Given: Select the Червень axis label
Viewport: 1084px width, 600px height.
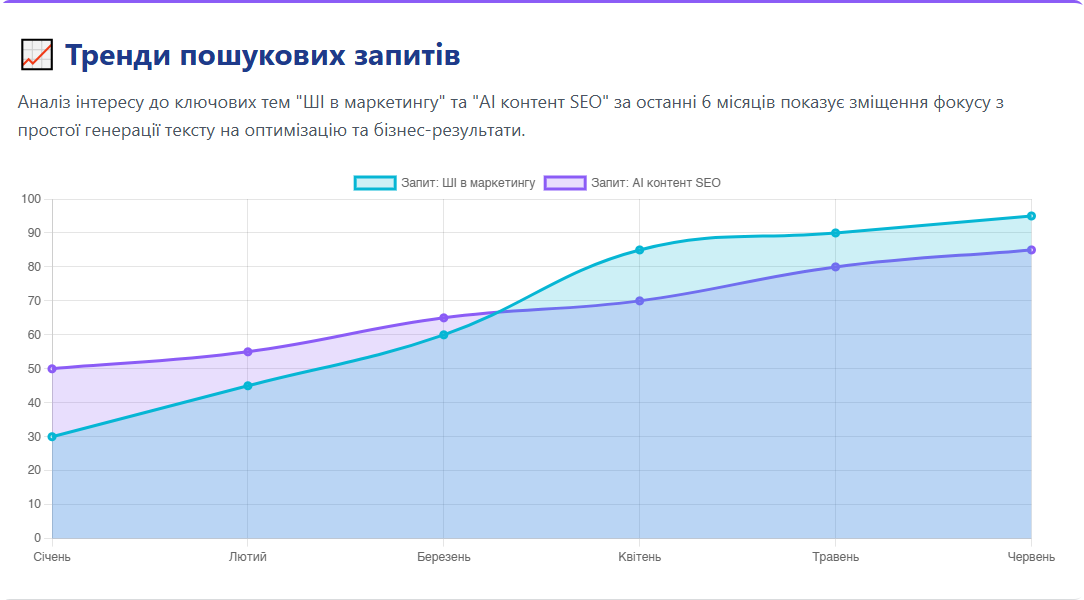Looking at the screenshot, I should (1032, 556).
